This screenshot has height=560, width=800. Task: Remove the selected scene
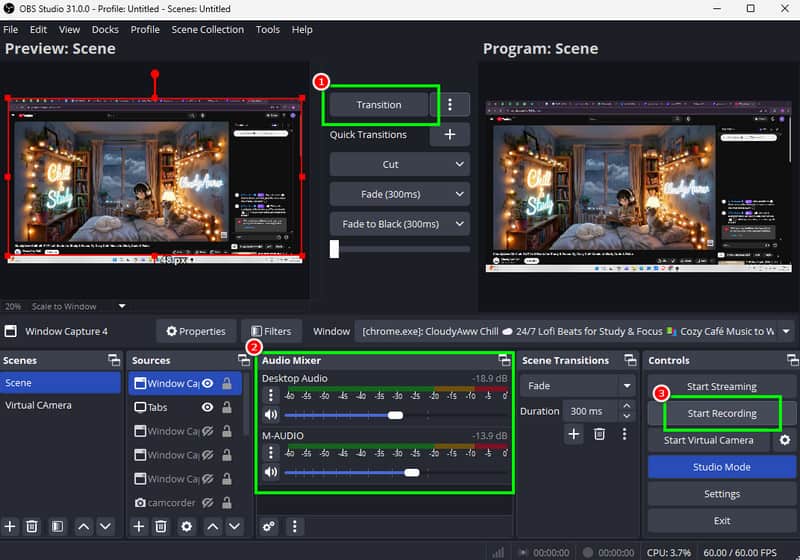(x=32, y=526)
